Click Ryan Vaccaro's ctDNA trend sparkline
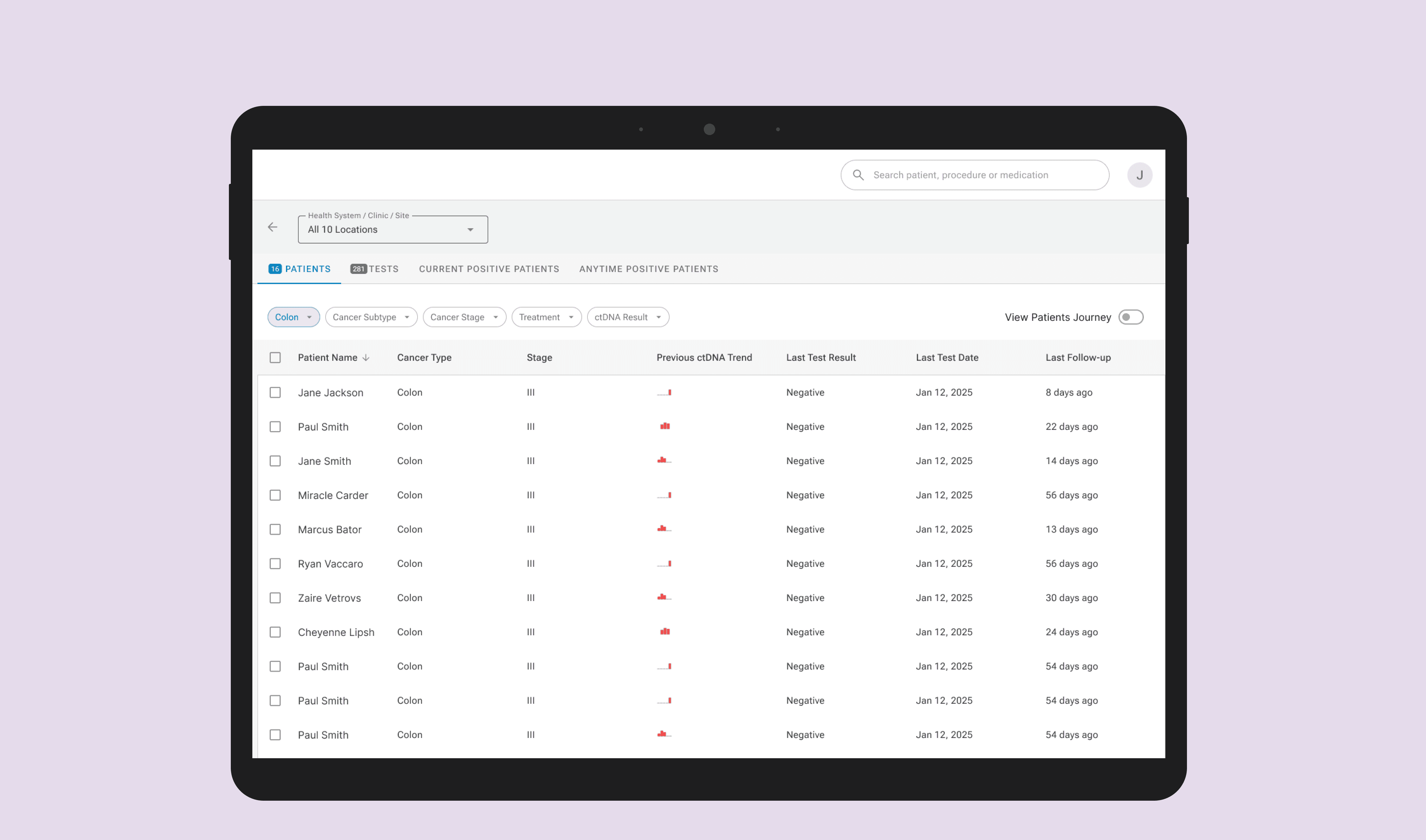 point(664,564)
